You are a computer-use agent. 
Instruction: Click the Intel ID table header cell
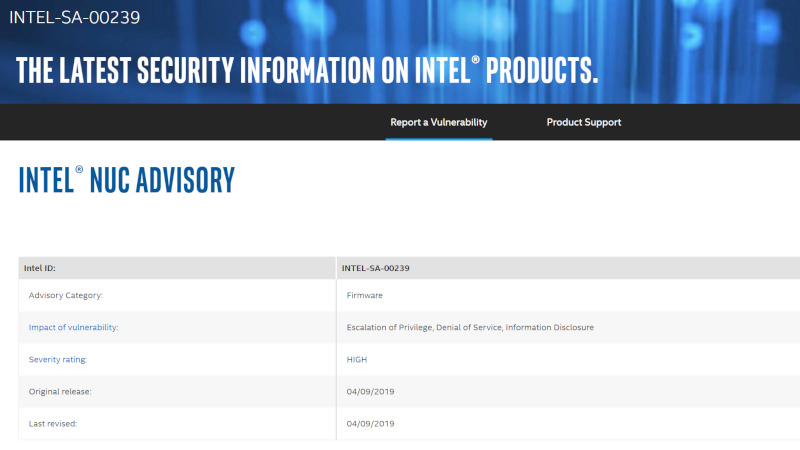(48, 268)
